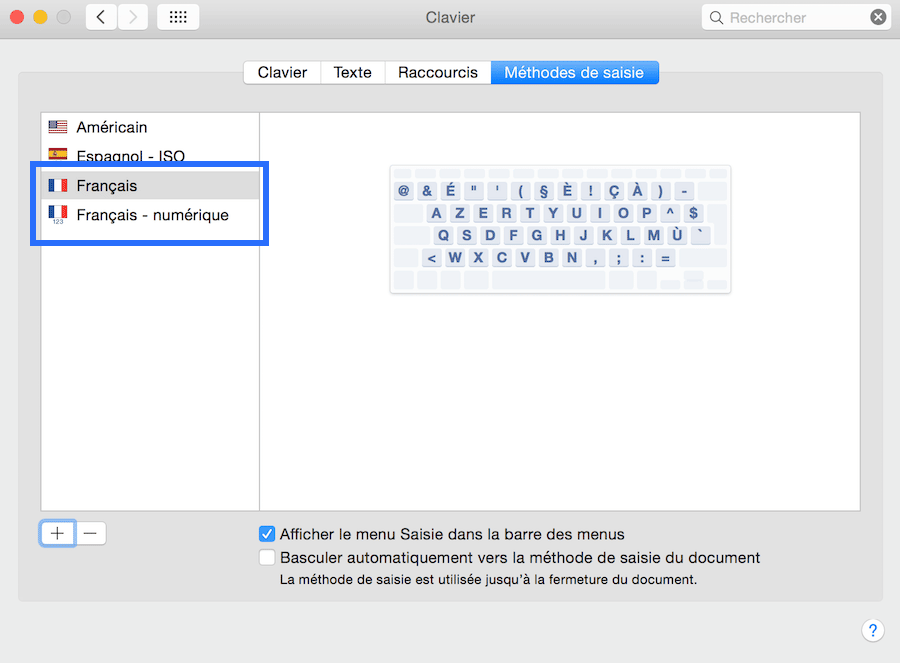This screenshot has height=663, width=900.
Task: Close the Clavier window with red button
Action: pos(17,17)
